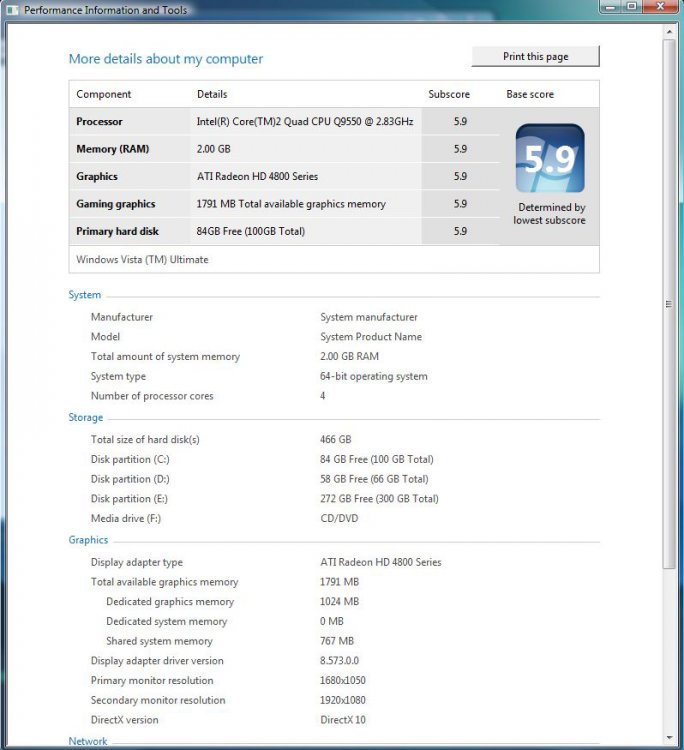Click the Component column header
Viewport: 684px width, 750px height.
(103, 94)
